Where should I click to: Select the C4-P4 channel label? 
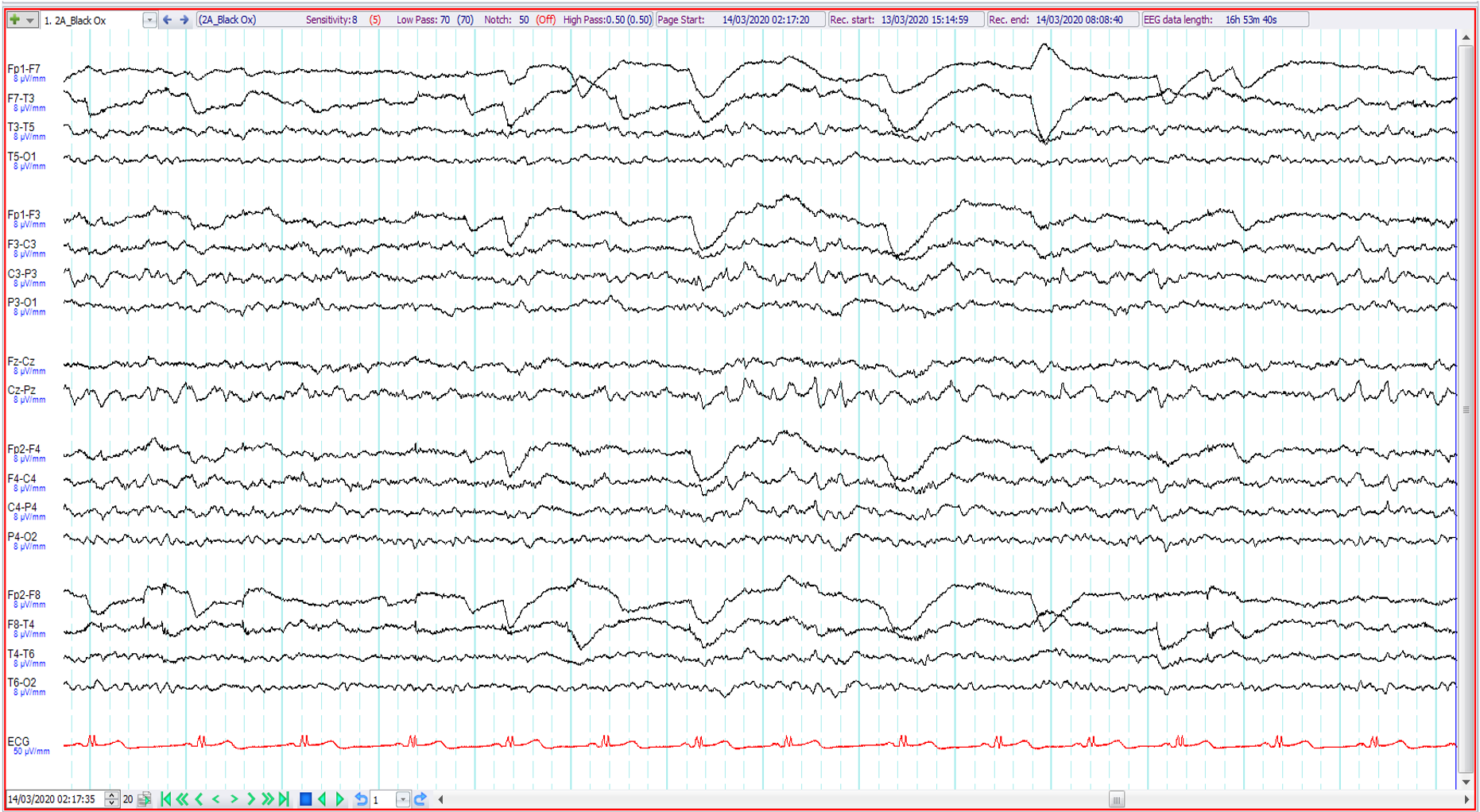point(22,507)
